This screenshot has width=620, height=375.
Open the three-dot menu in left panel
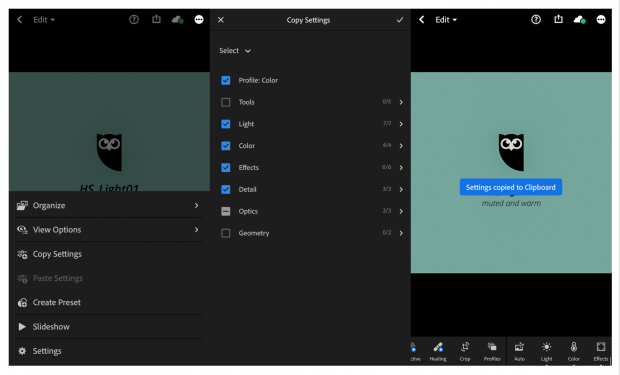coord(199,19)
